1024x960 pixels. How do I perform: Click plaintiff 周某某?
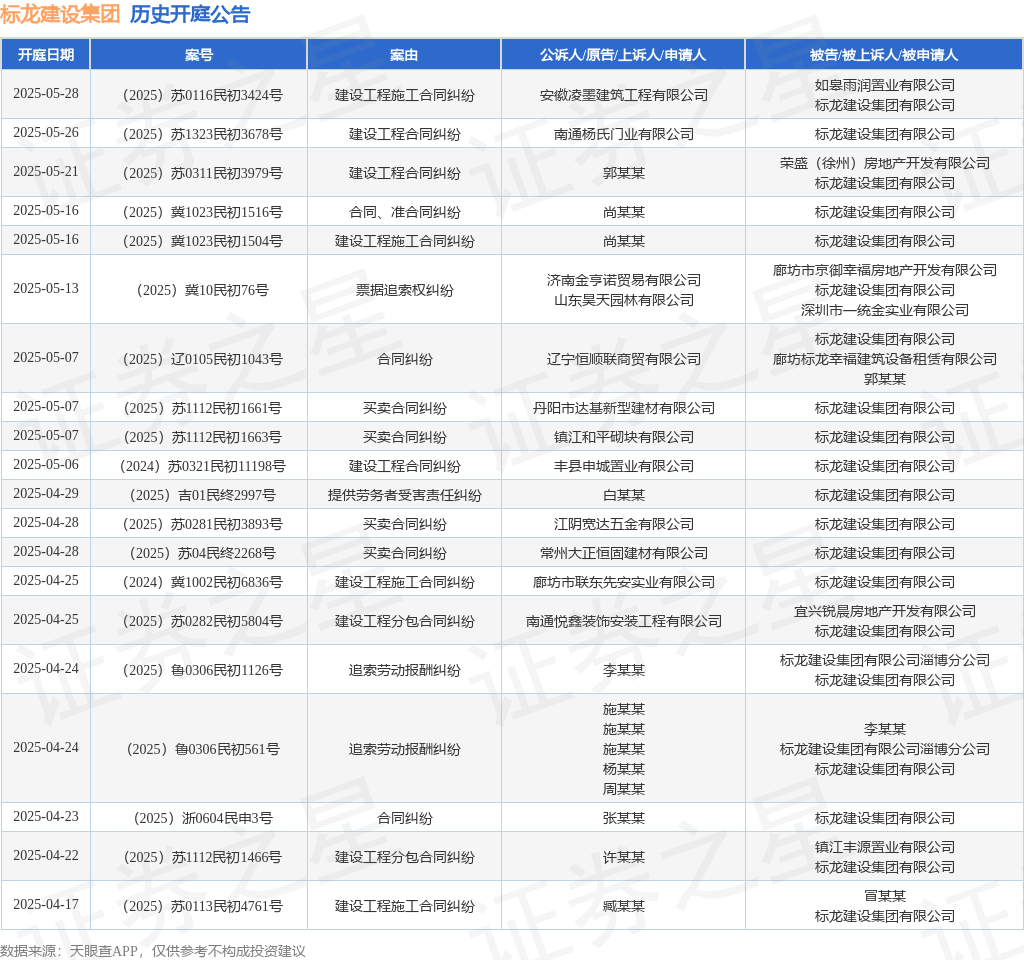coord(624,790)
